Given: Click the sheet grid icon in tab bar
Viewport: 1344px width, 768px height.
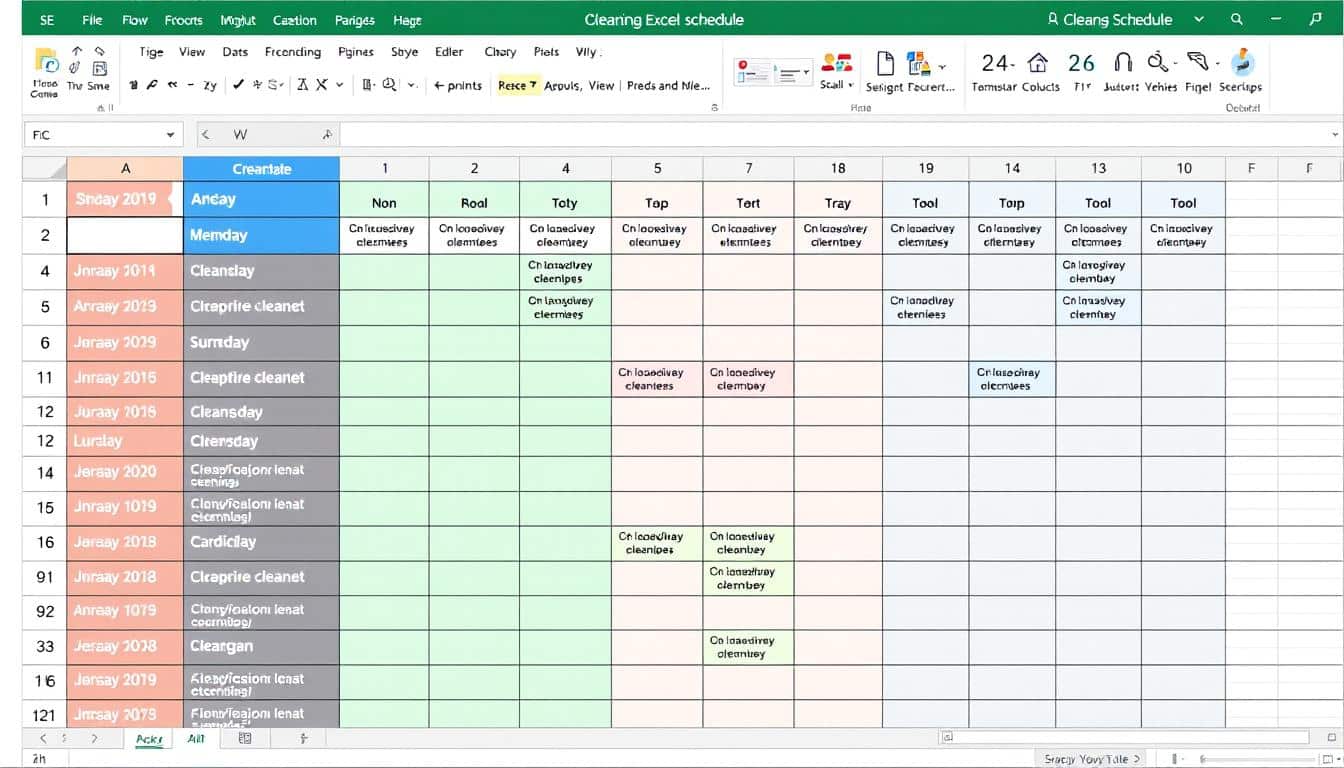Looking at the screenshot, I should tap(245, 738).
